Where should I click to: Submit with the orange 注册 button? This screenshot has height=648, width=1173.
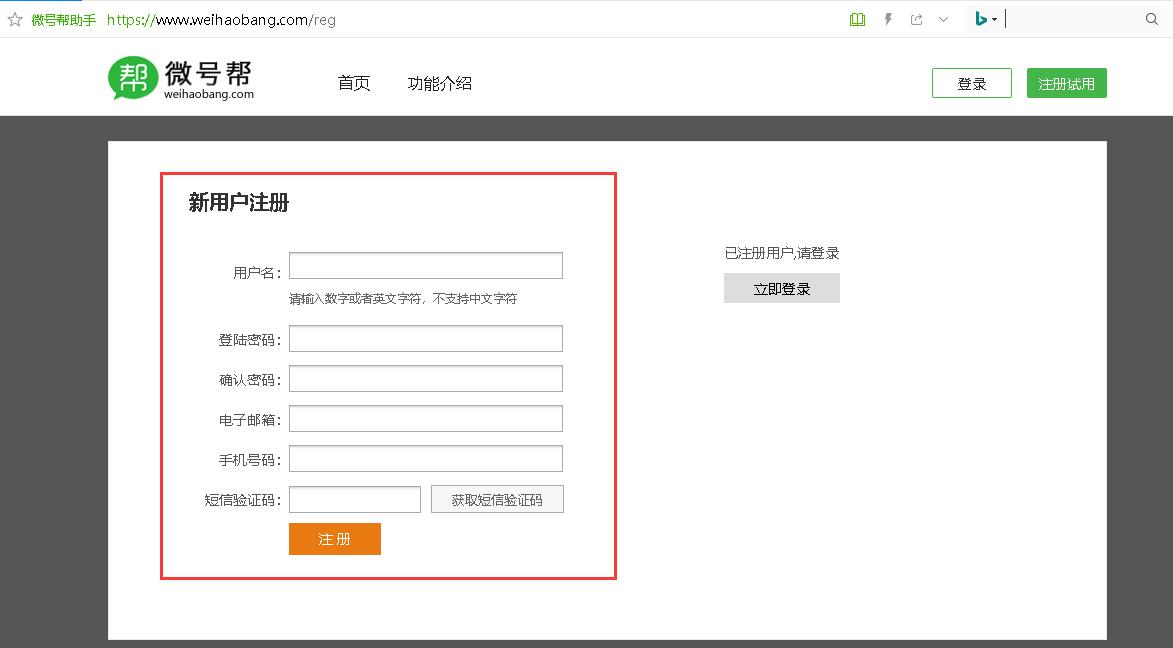coord(335,539)
